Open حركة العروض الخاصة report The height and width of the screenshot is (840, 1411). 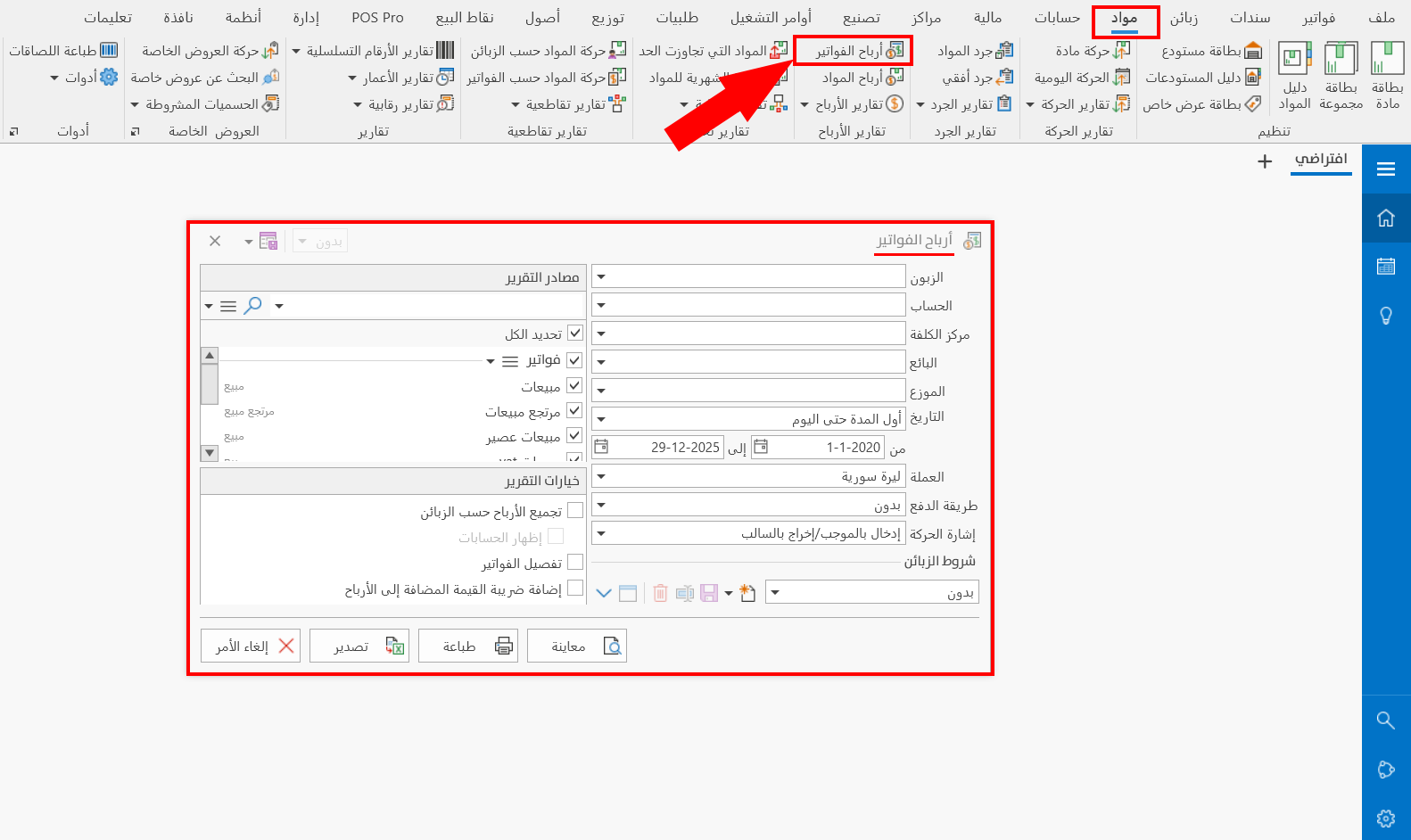pos(210,51)
